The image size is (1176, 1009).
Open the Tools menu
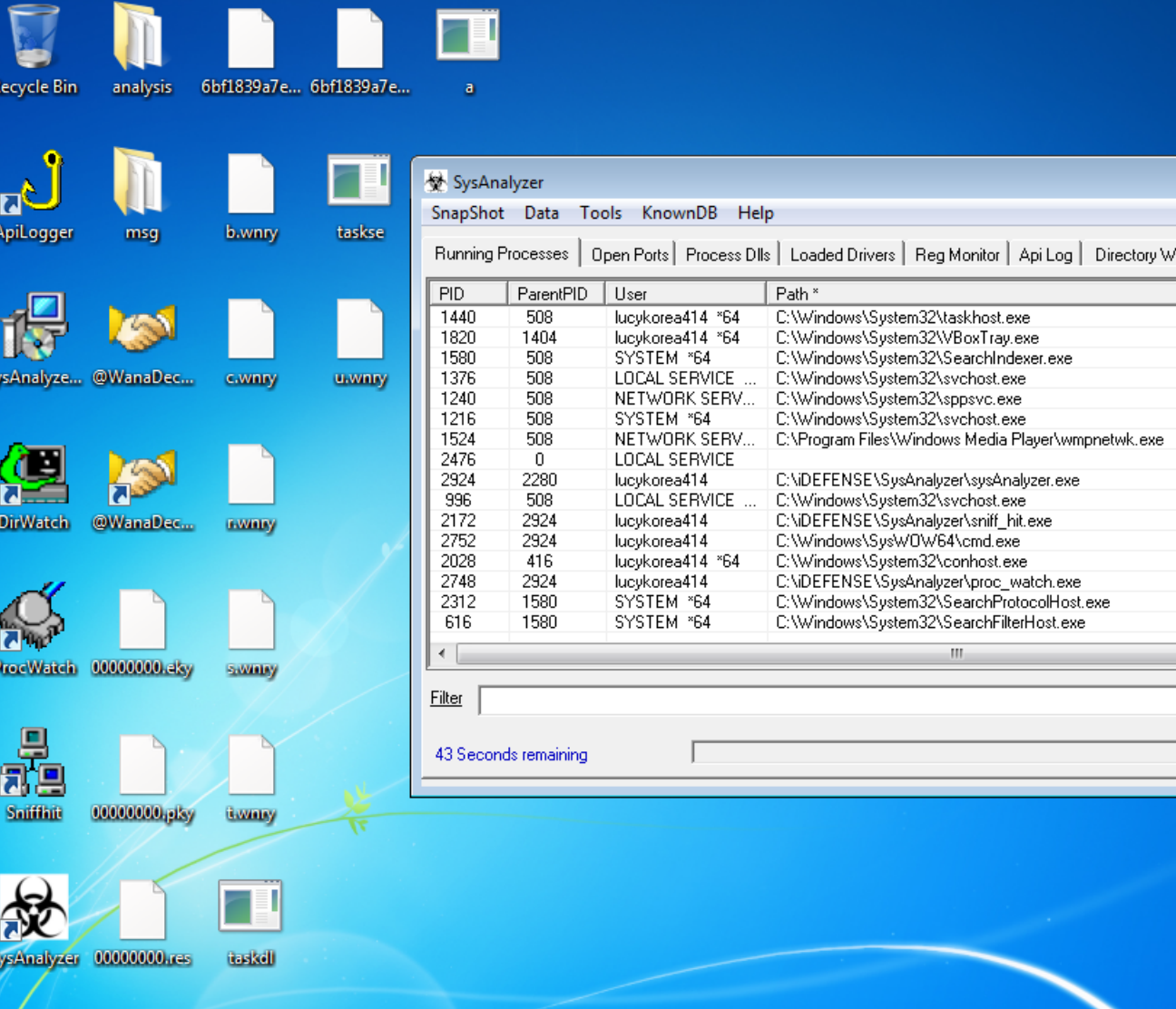point(601,212)
